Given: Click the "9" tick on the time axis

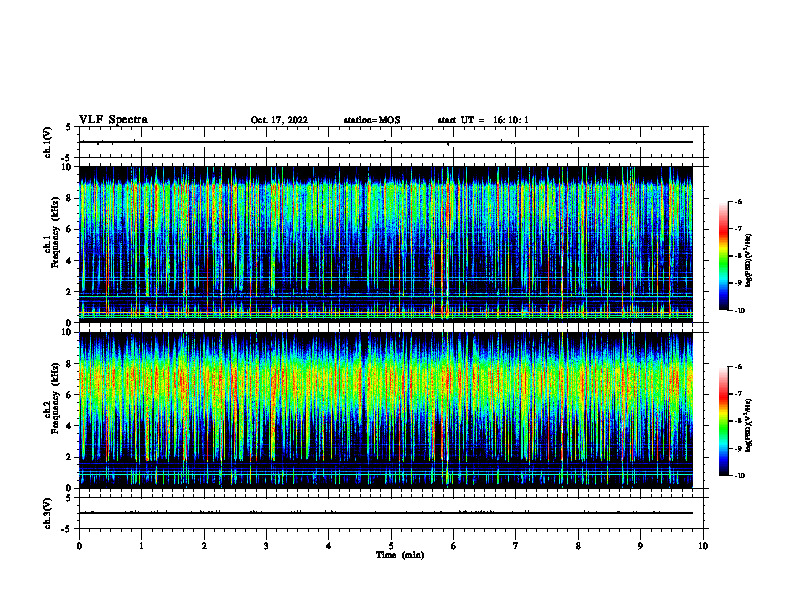Looking at the screenshot, I should pyautogui.click(x=640, y=546).
